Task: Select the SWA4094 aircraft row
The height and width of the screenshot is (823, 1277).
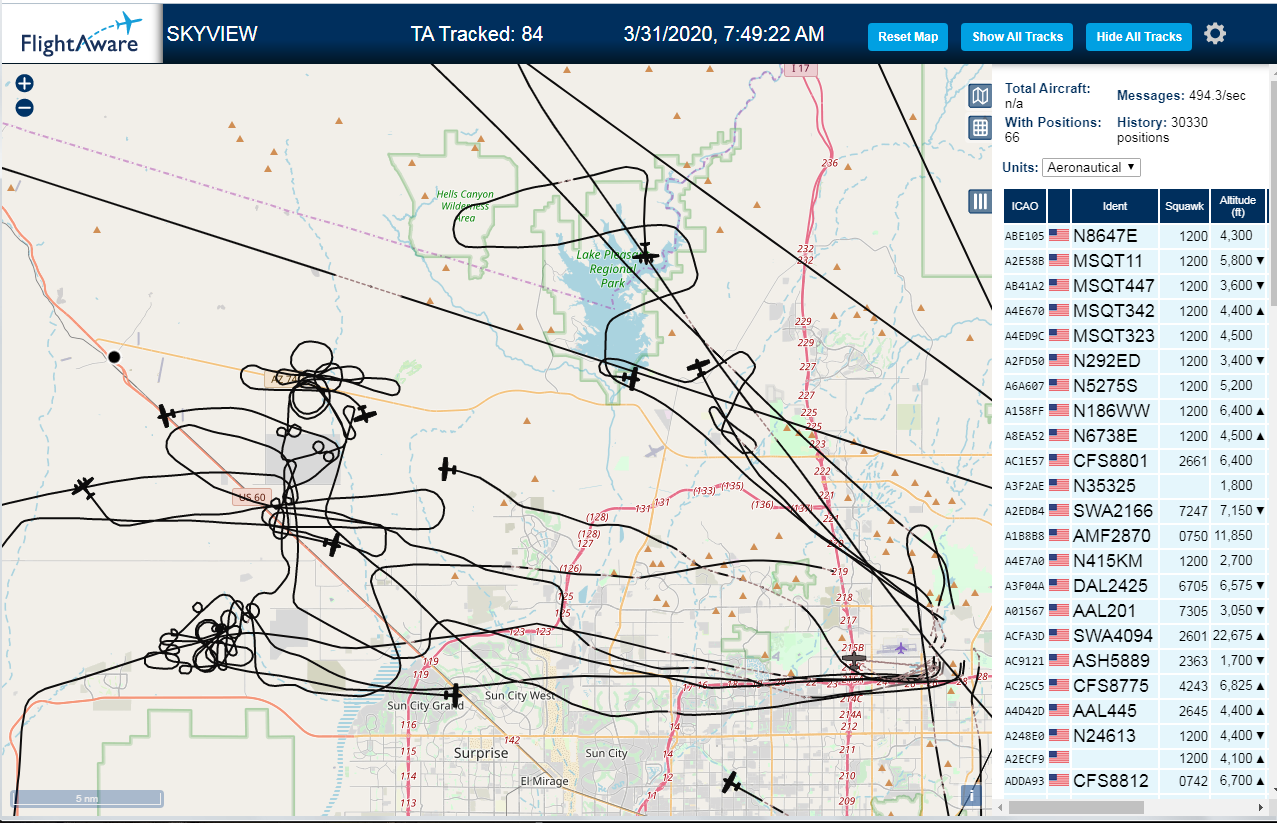Action: tap(1136, 636)
